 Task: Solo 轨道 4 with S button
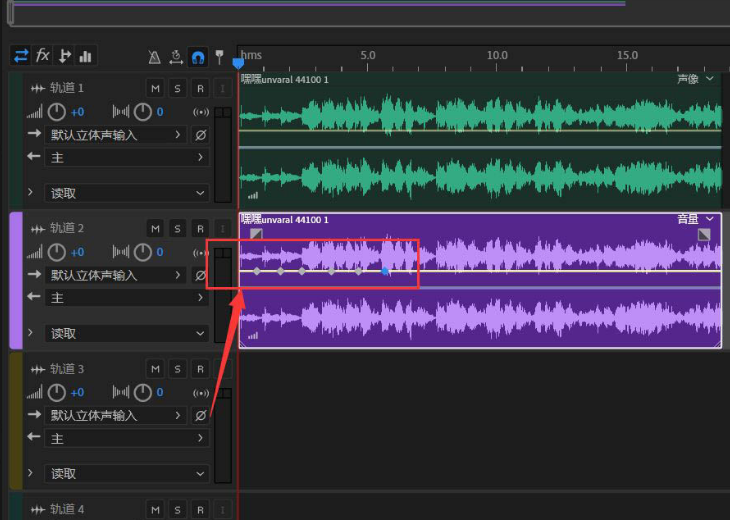tap(177, 510)
